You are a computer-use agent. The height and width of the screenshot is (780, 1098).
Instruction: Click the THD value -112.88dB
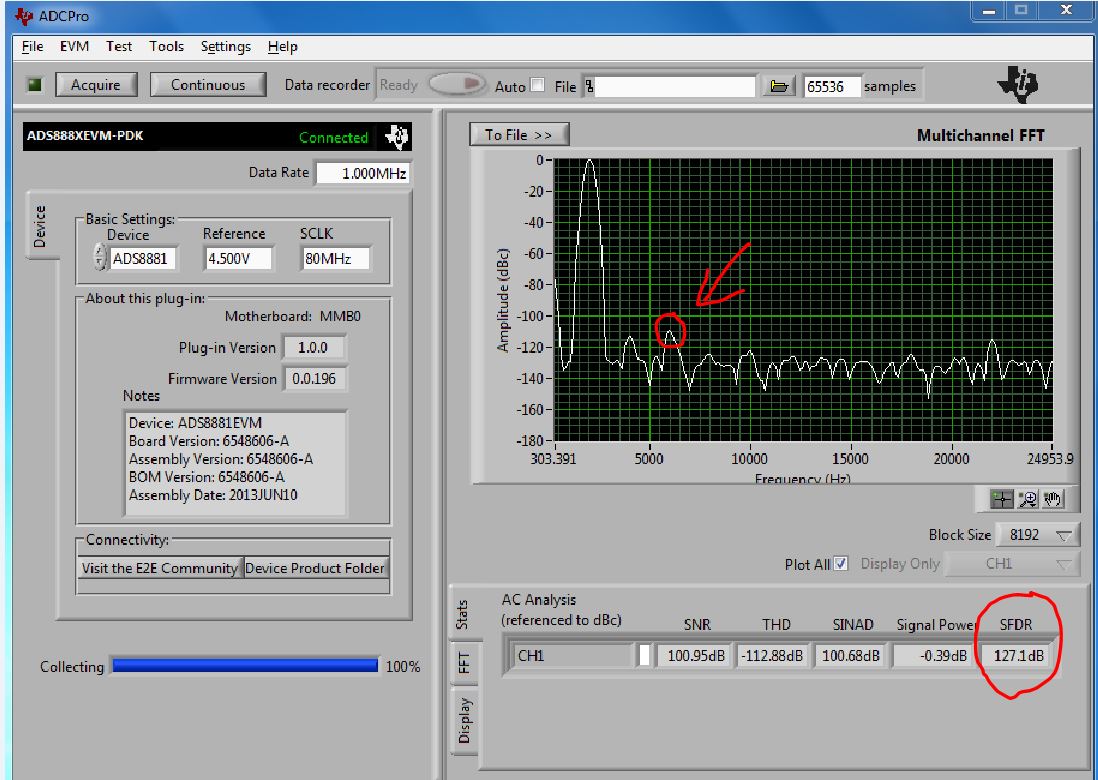coord(773,656)
